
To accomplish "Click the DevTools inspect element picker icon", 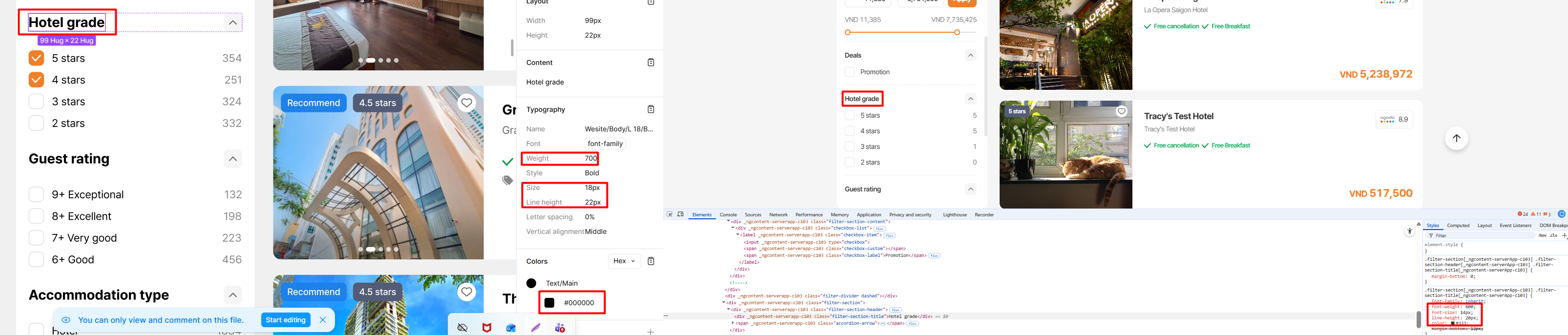I will click(669, 214).
